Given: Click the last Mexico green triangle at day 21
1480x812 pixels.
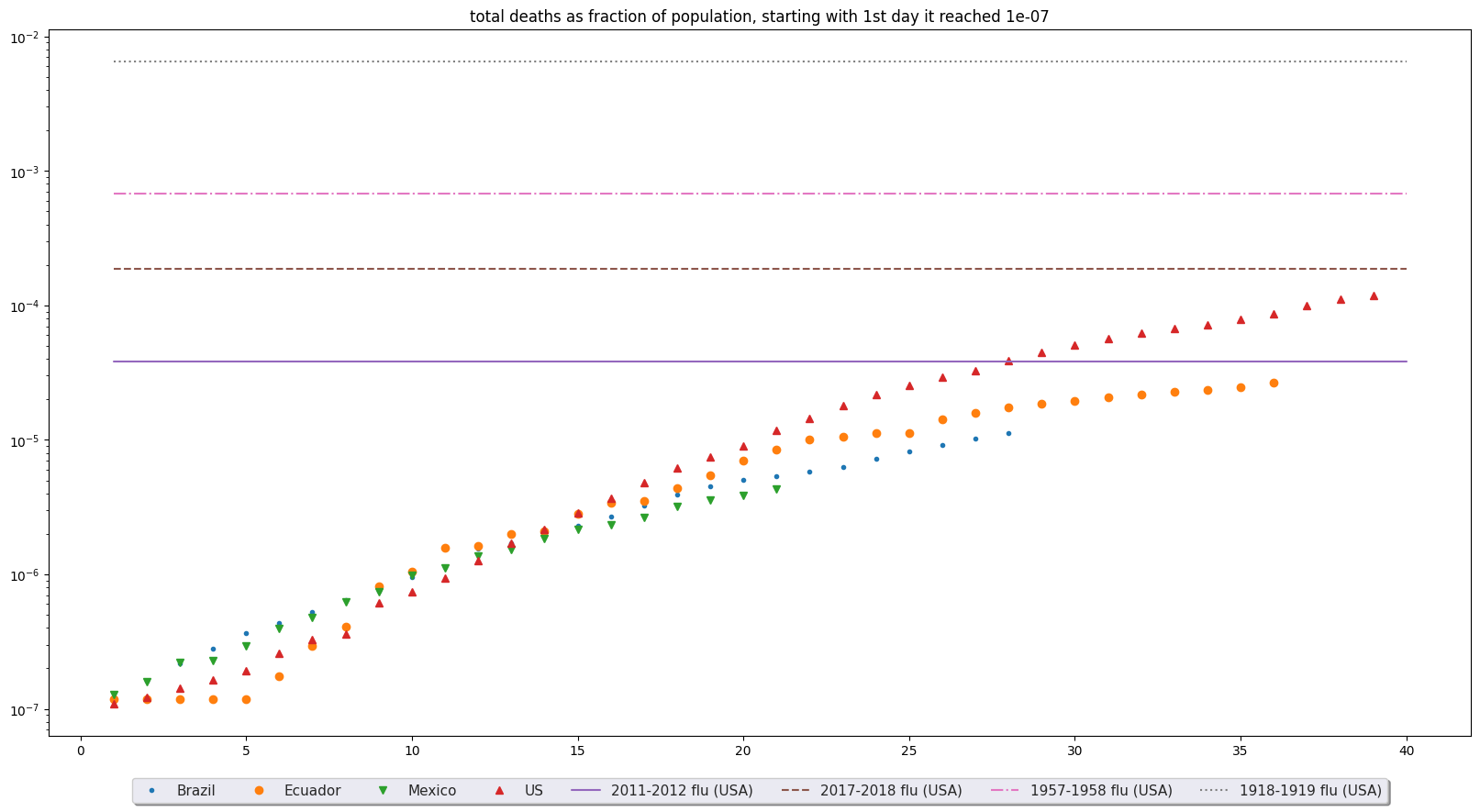Looking at the screenshot, I should coord(776,489).
